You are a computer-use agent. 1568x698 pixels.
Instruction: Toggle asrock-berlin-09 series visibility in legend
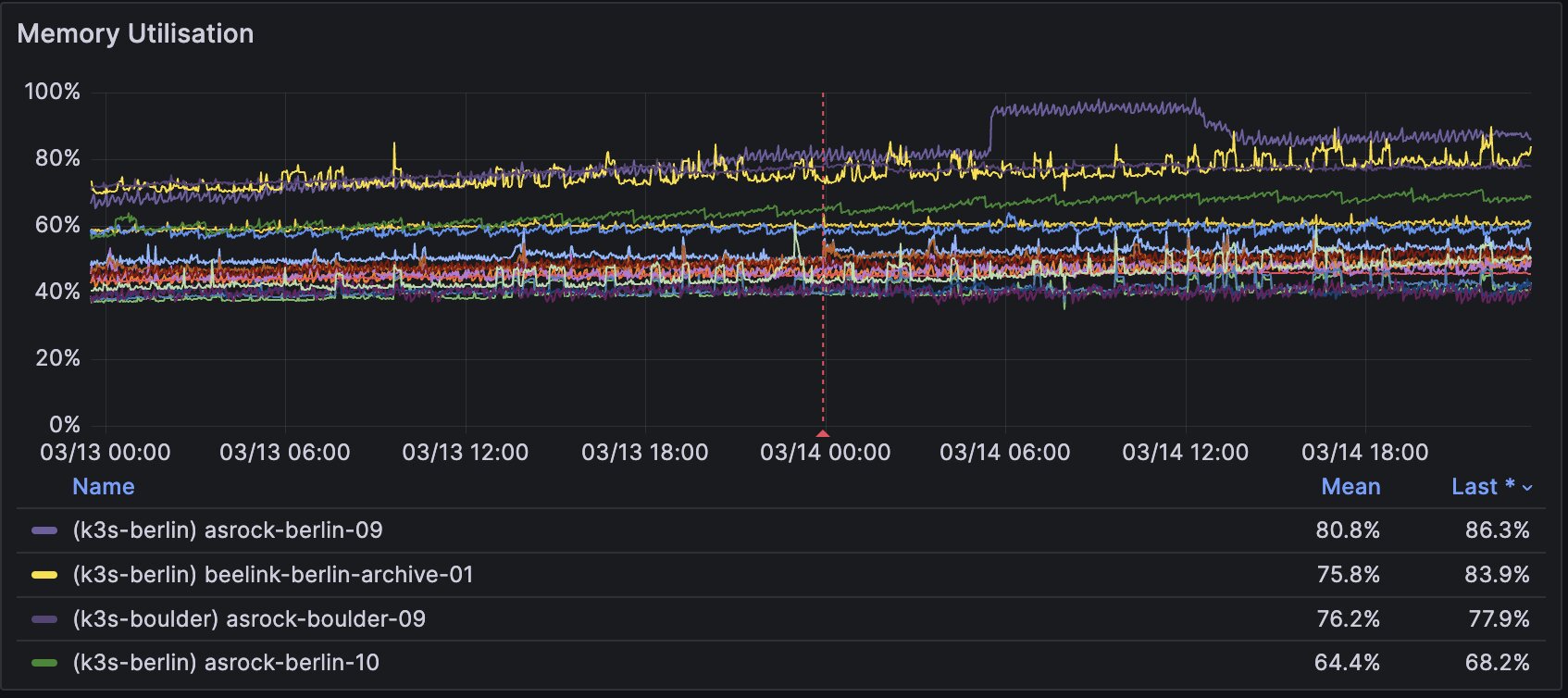tap(227, 530)
